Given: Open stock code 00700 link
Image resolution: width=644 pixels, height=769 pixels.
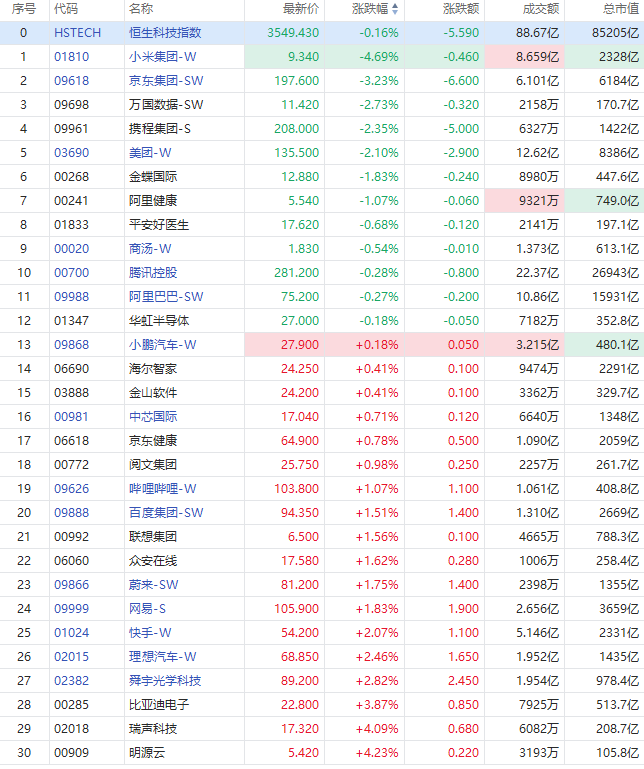Looking at the screenshot, I should coord(72,273).
